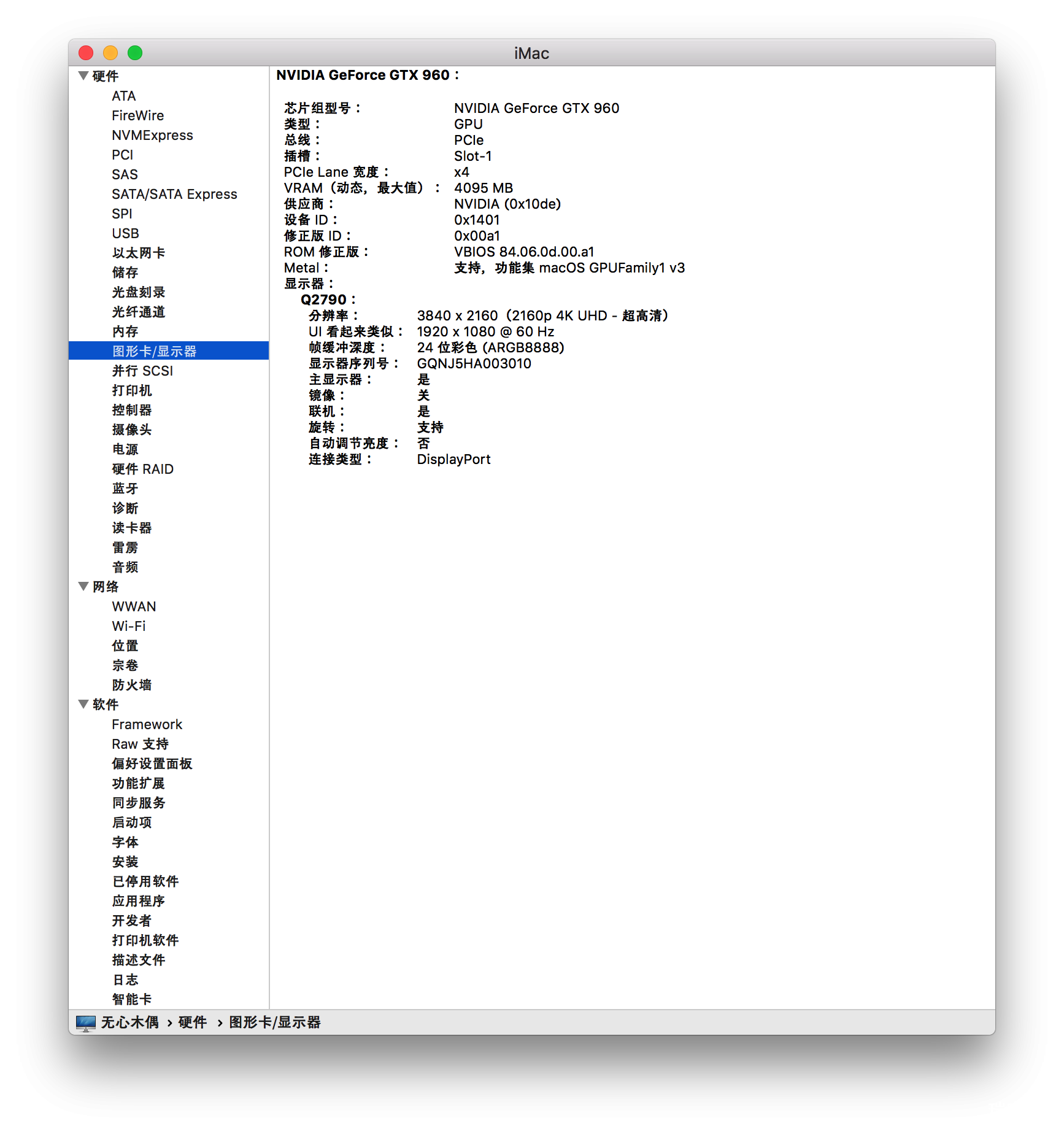Screen dimensions: 1064x1133
Task: Select 以太网卡 in the sidebar
Action: (139, 253)
